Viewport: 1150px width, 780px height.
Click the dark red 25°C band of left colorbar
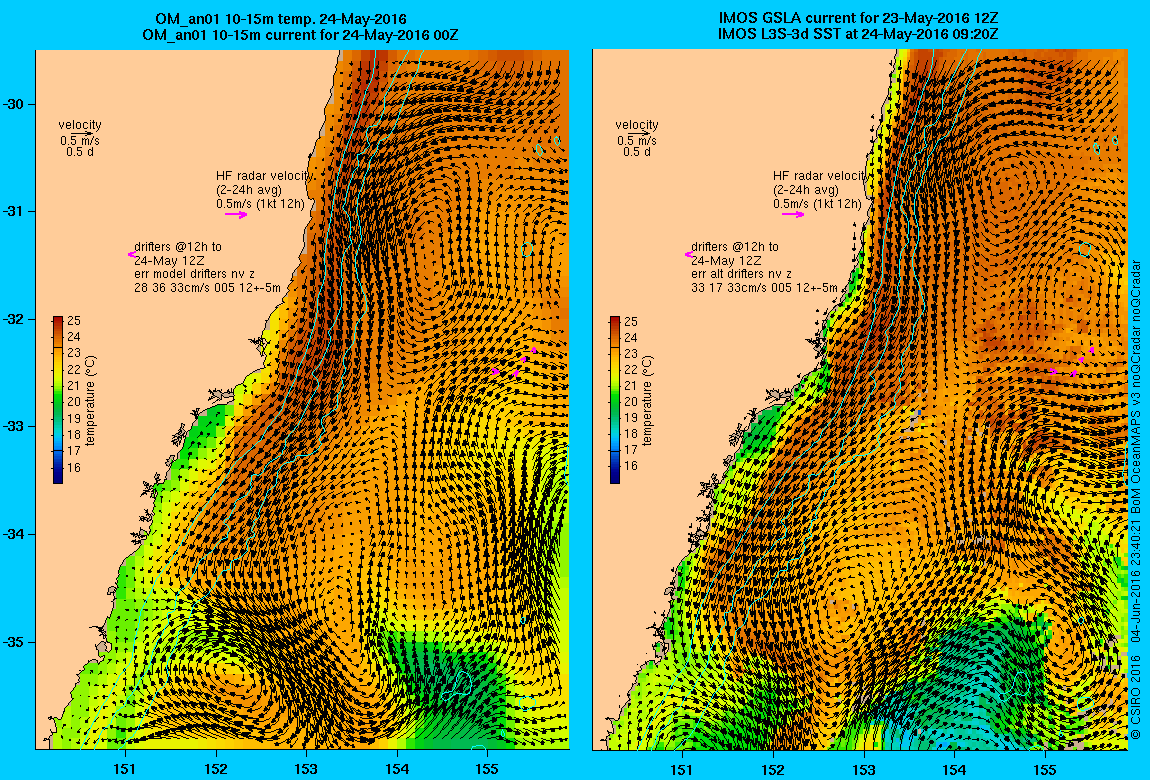[58, 320]
